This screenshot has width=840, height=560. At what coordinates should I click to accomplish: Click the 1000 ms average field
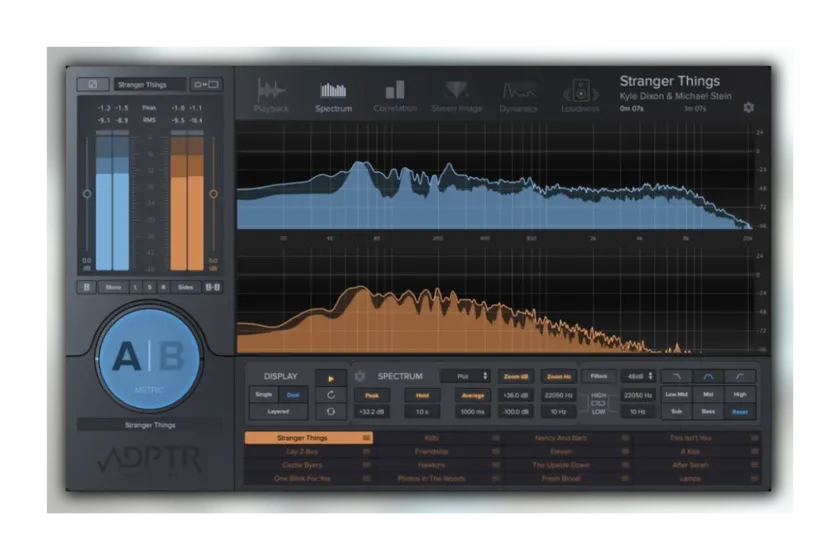click(472, 412)
